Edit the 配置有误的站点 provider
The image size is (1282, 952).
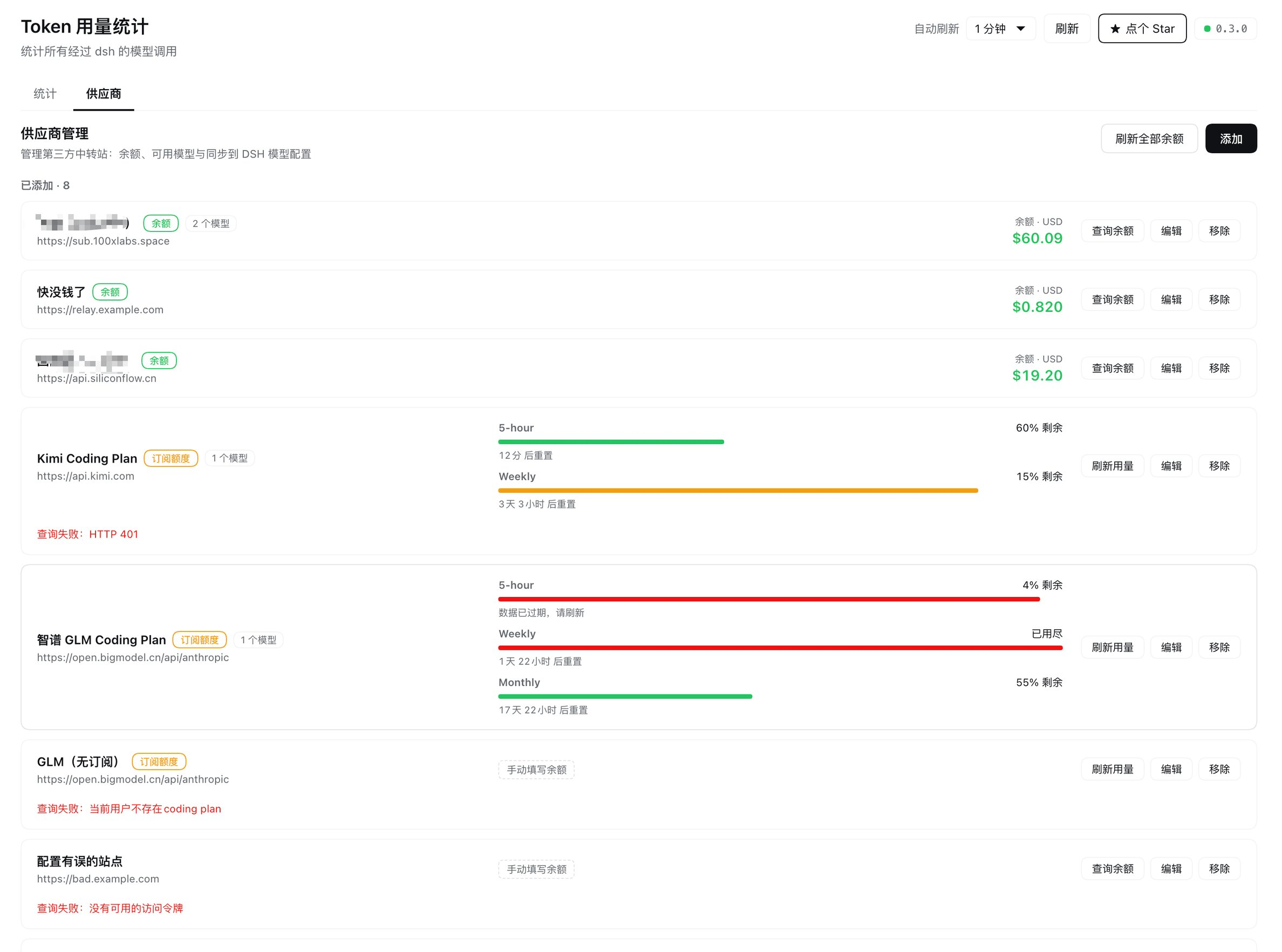(1171, 868)
